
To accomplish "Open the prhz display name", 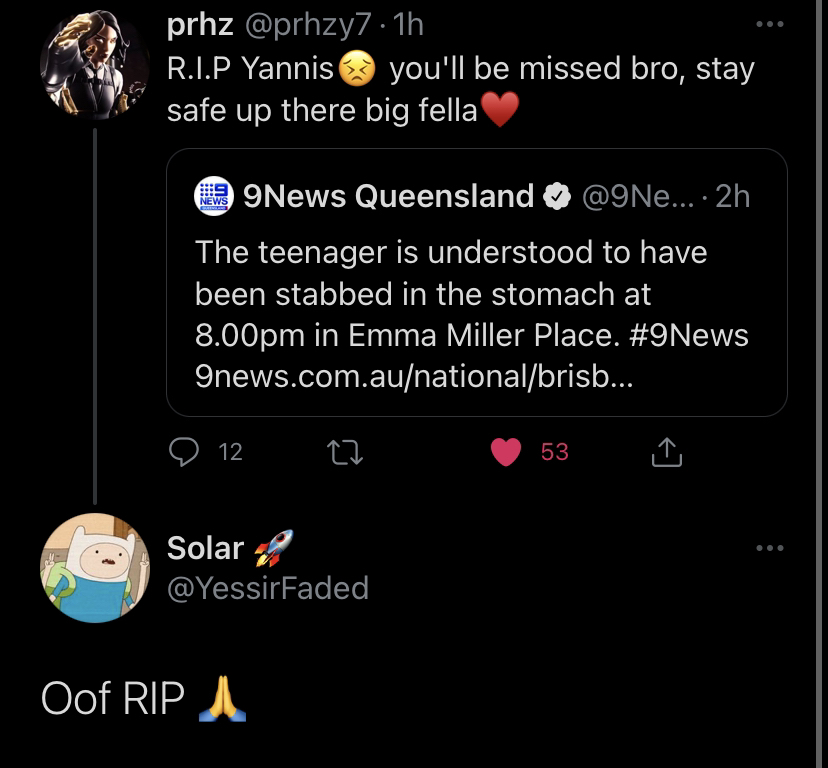I will tap(200, 25).
